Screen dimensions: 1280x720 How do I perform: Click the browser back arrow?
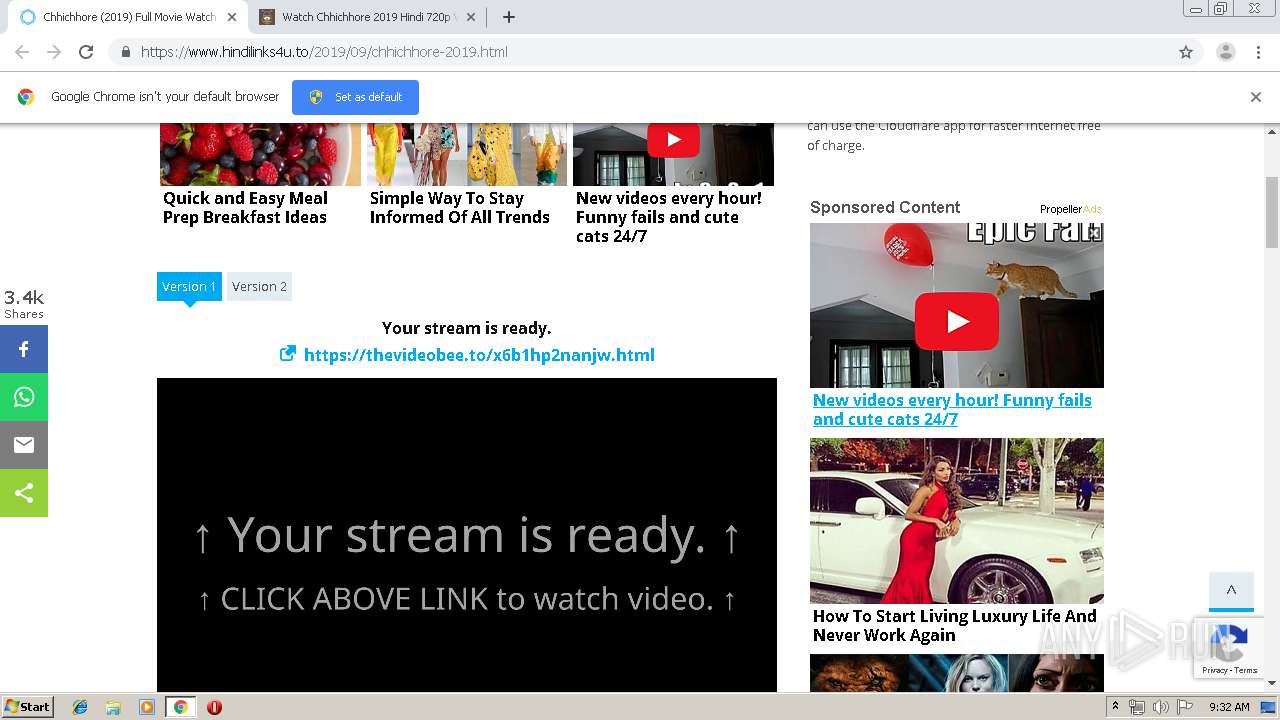(x=22, y=52)
